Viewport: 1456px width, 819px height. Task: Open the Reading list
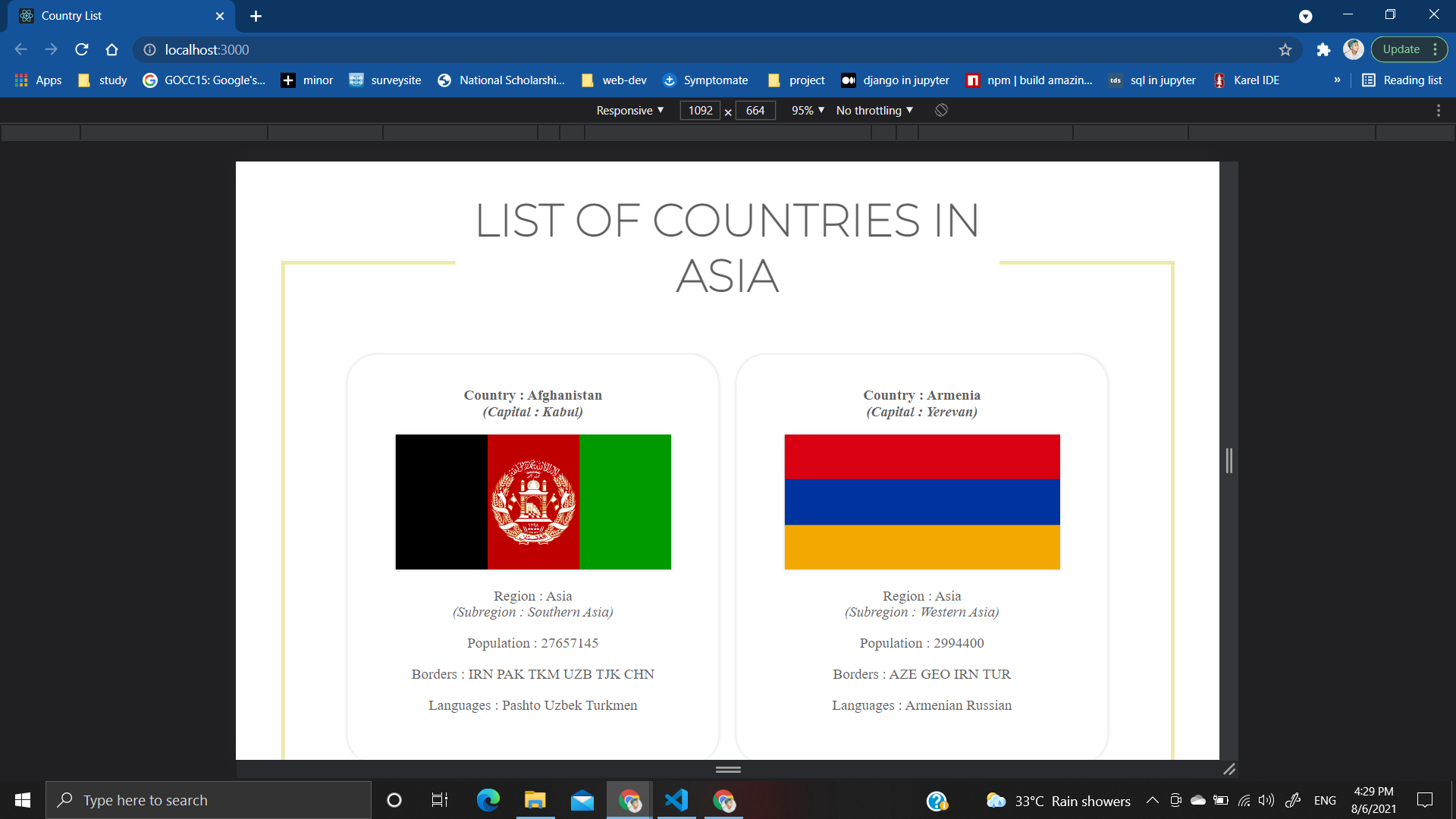(1402, 80)
